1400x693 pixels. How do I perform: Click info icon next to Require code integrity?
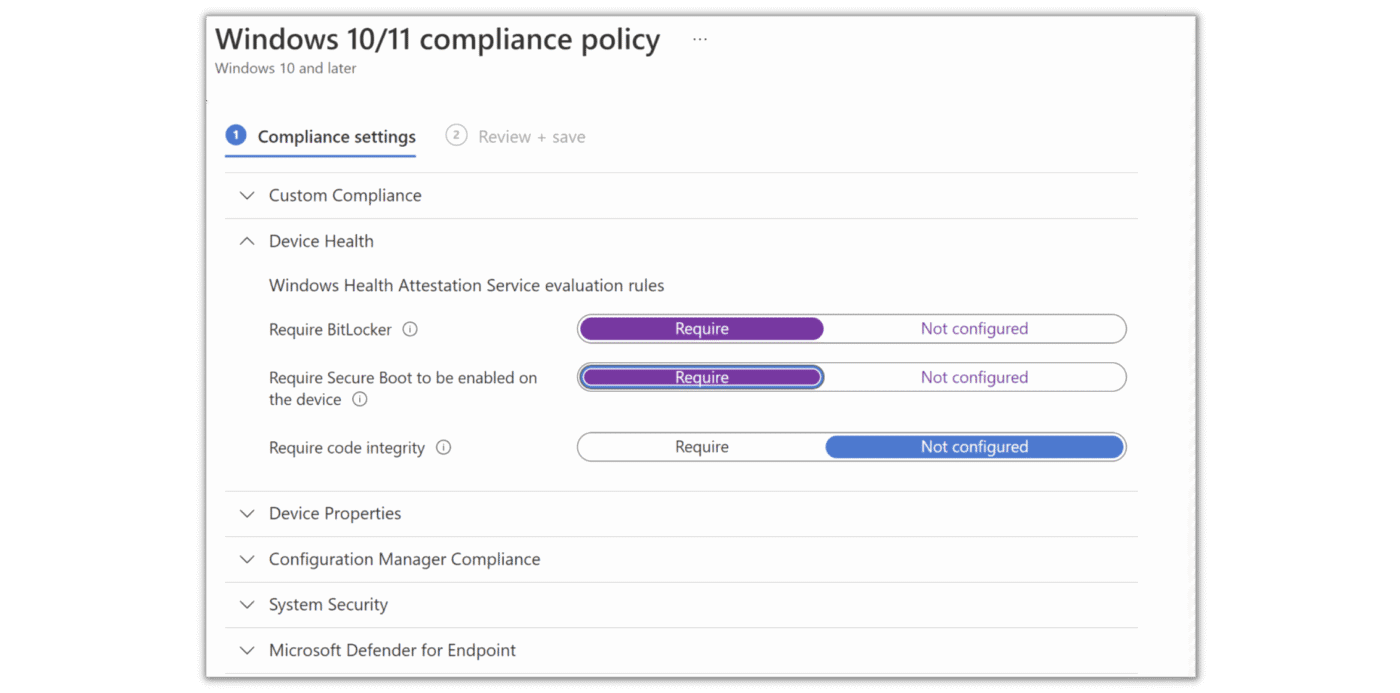444,448
